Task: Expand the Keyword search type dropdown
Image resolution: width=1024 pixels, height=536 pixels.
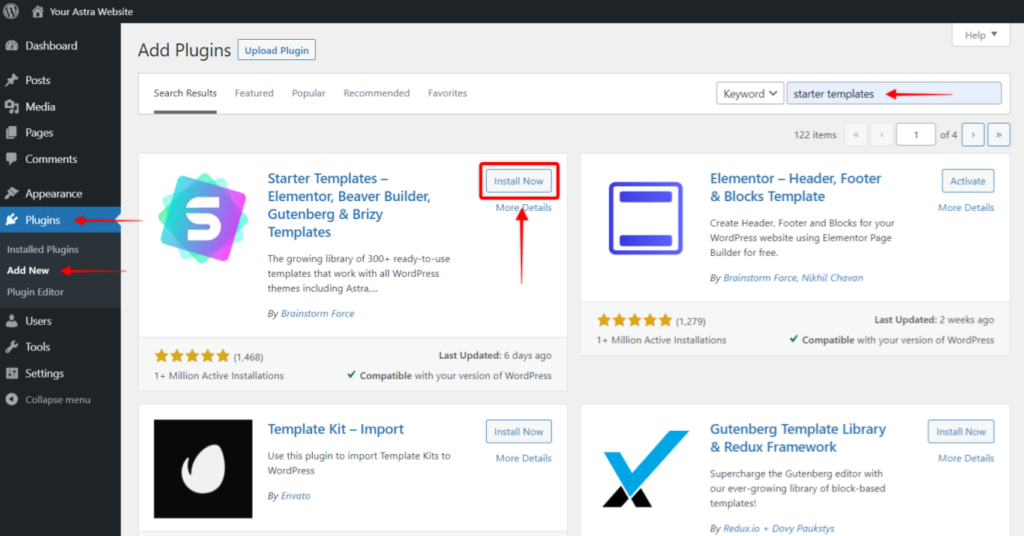Action: (x=749, y=94)
